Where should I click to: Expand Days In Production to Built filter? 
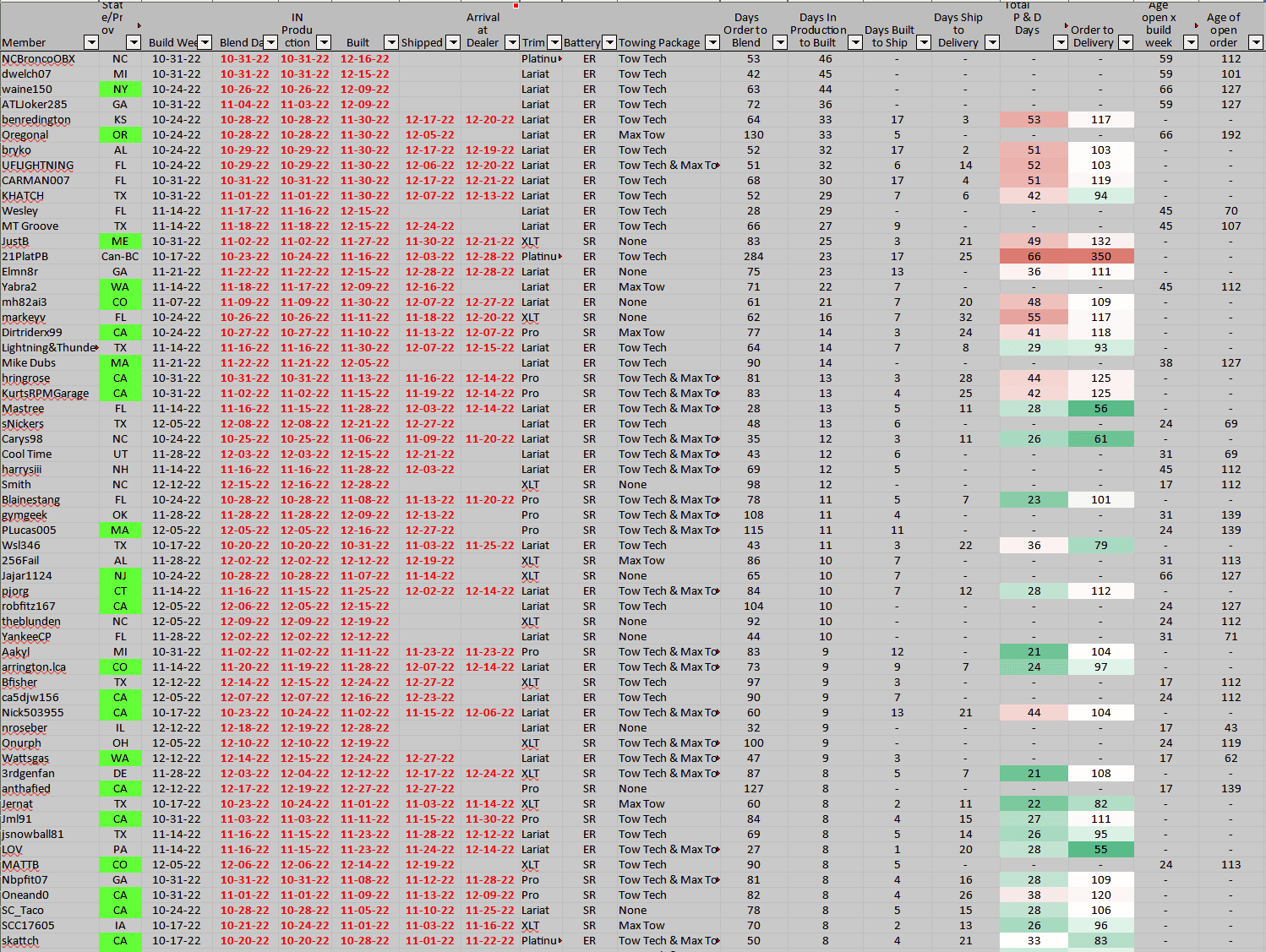click(855, 42)
